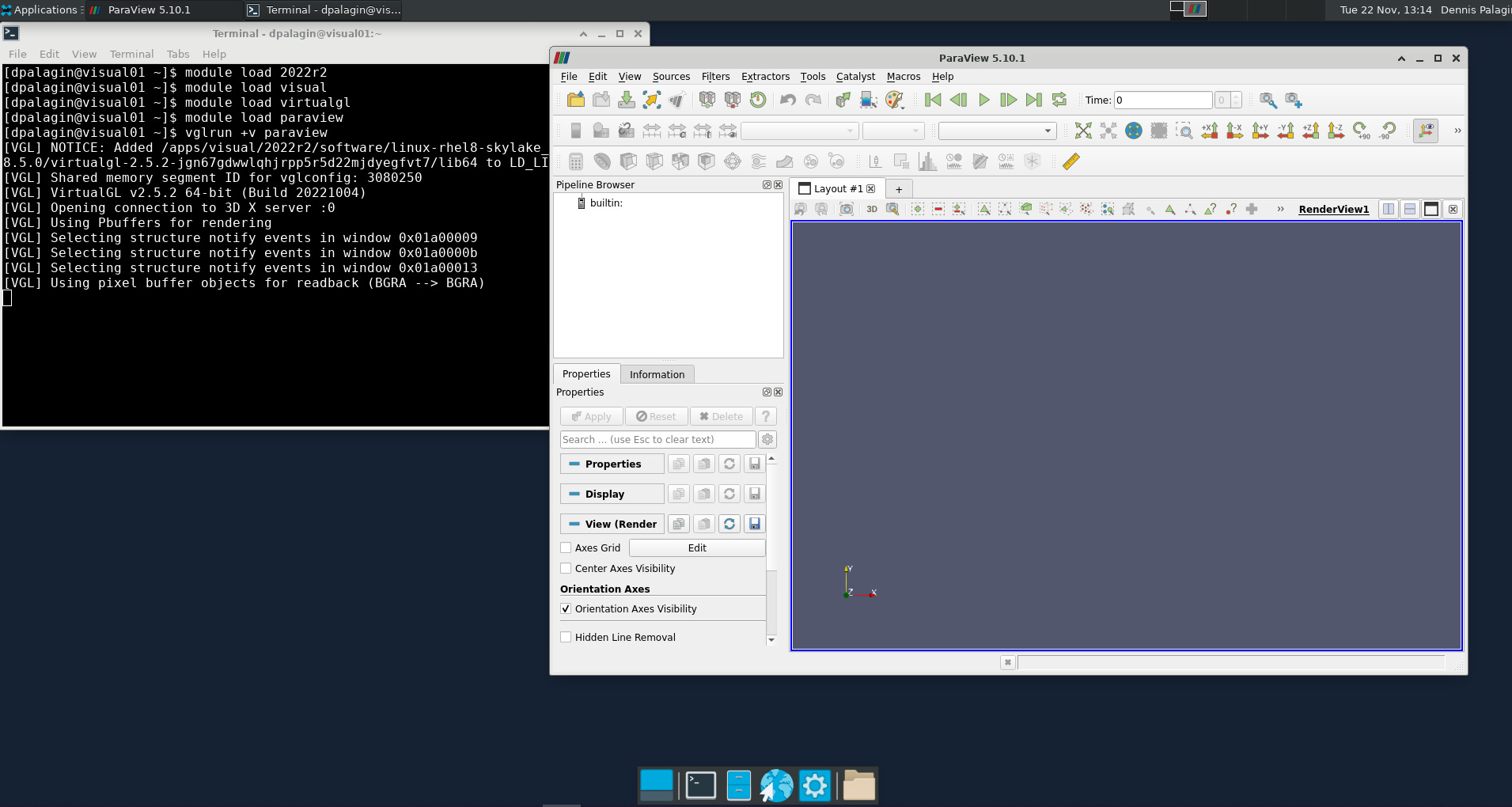
Task: Enable Center Axes Visibility checkbox
Action: [566, 568]
